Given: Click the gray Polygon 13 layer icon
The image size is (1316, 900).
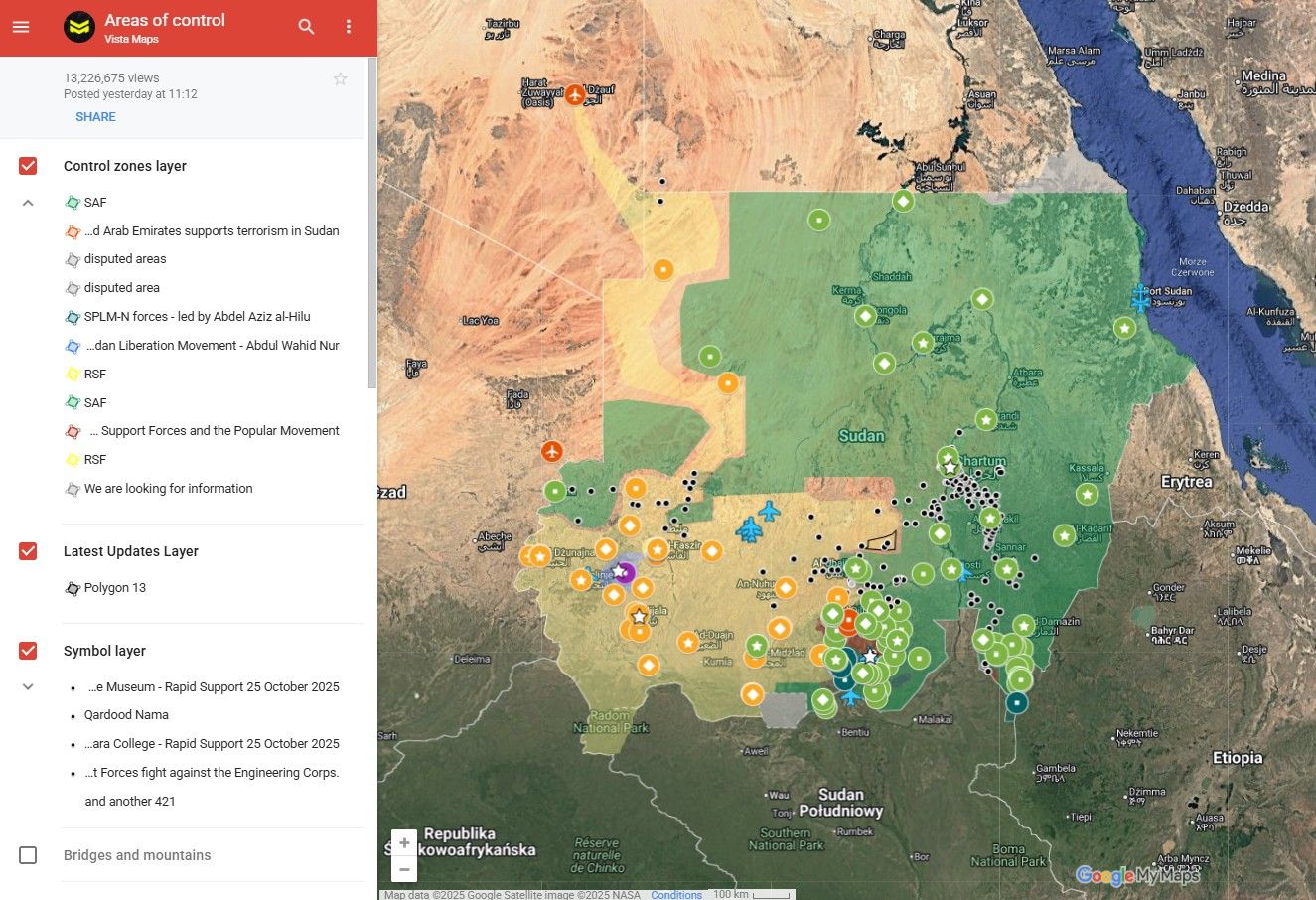Looking at the screenshot, I should (x=73, y=588).
